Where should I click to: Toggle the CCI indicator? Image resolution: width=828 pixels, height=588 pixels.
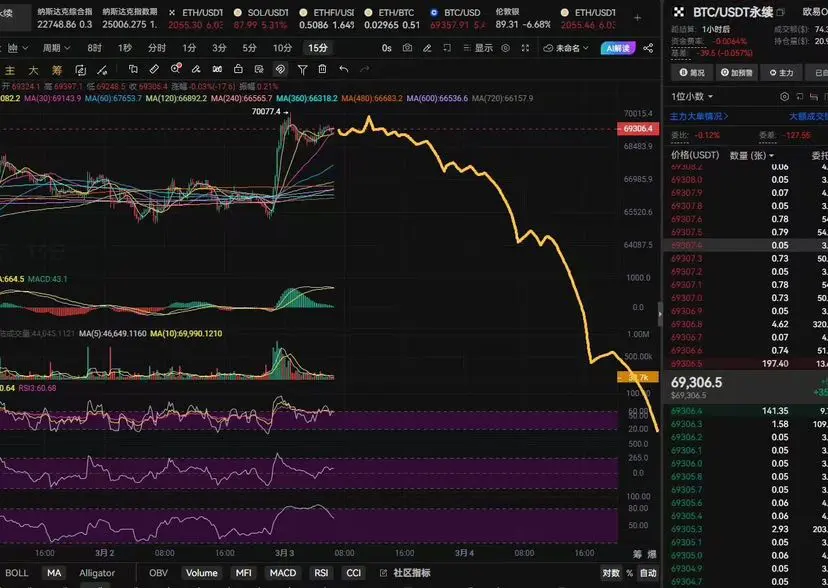coord(354,573)
